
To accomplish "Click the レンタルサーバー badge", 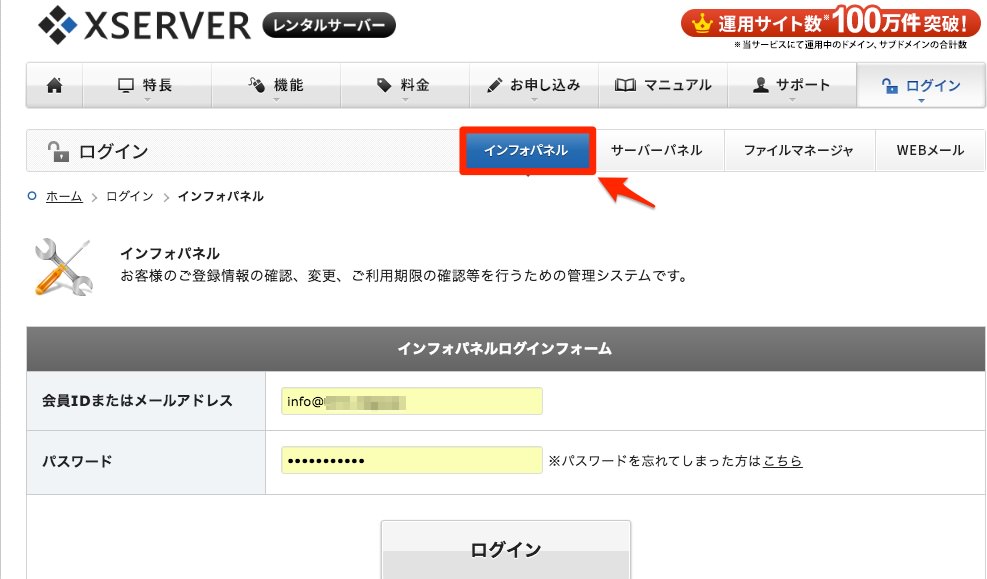I will coord(329,25).
